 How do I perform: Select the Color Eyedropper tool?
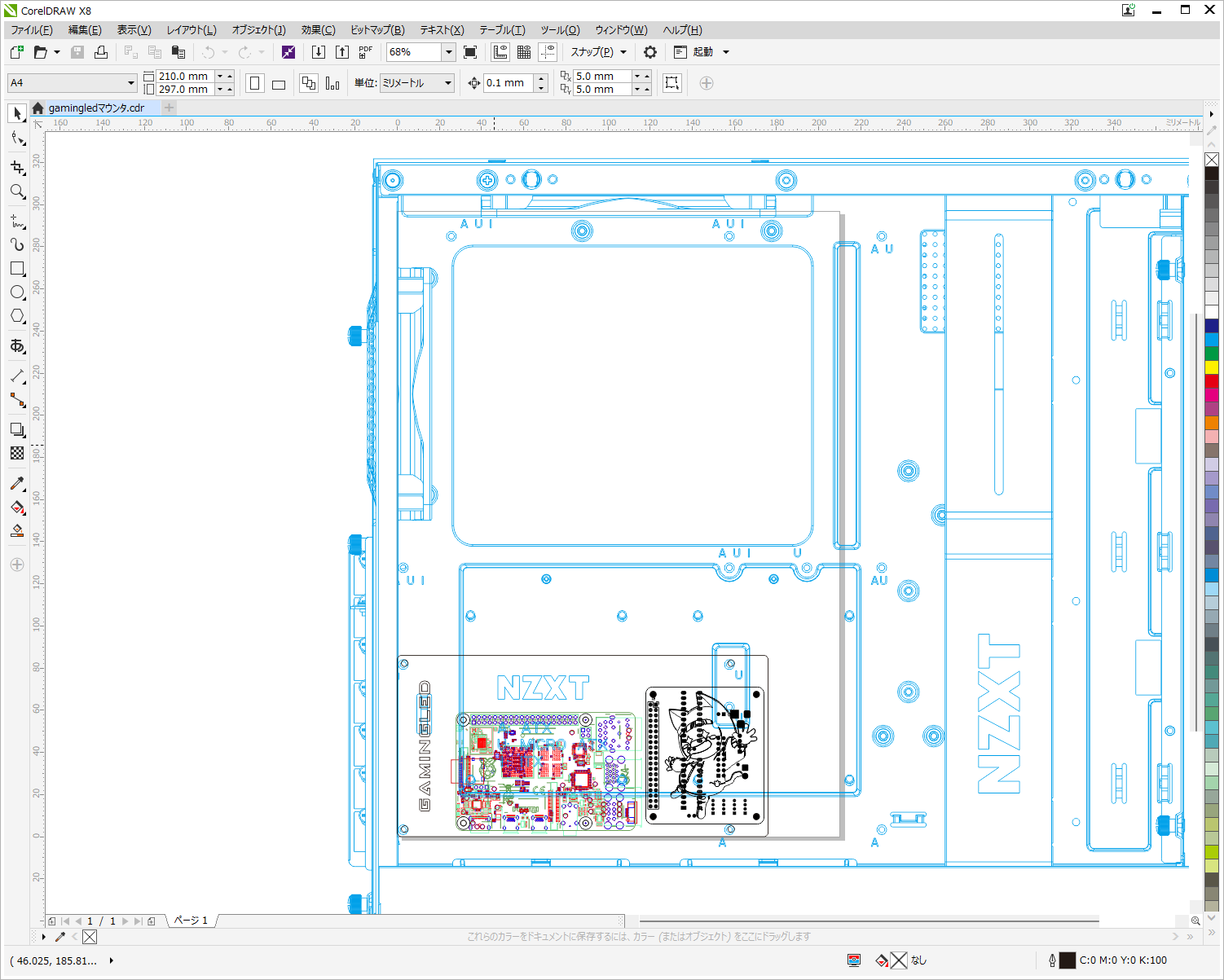17,483
